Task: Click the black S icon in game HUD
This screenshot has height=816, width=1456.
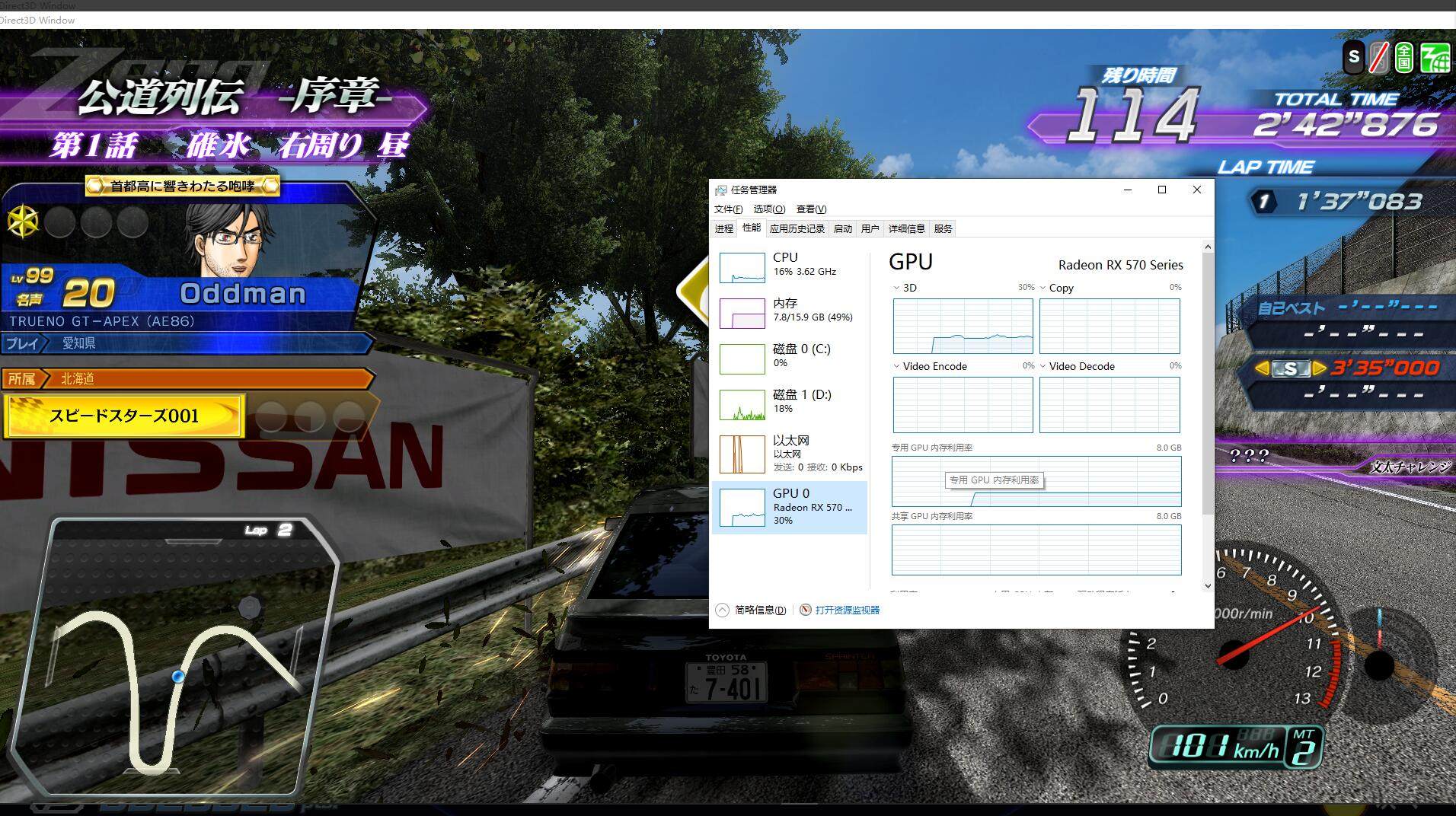Action: coord(1353,57)
